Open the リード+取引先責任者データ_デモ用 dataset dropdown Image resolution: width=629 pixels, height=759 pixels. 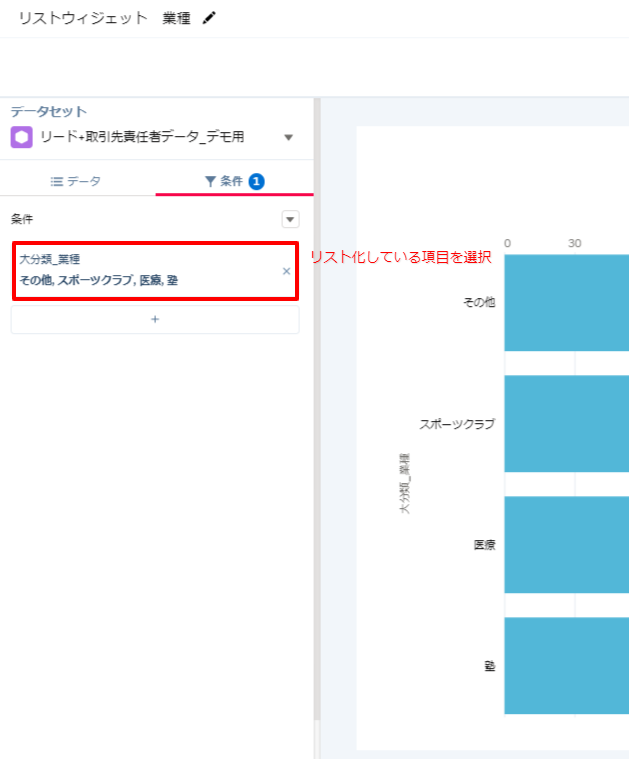click(289, 138)
